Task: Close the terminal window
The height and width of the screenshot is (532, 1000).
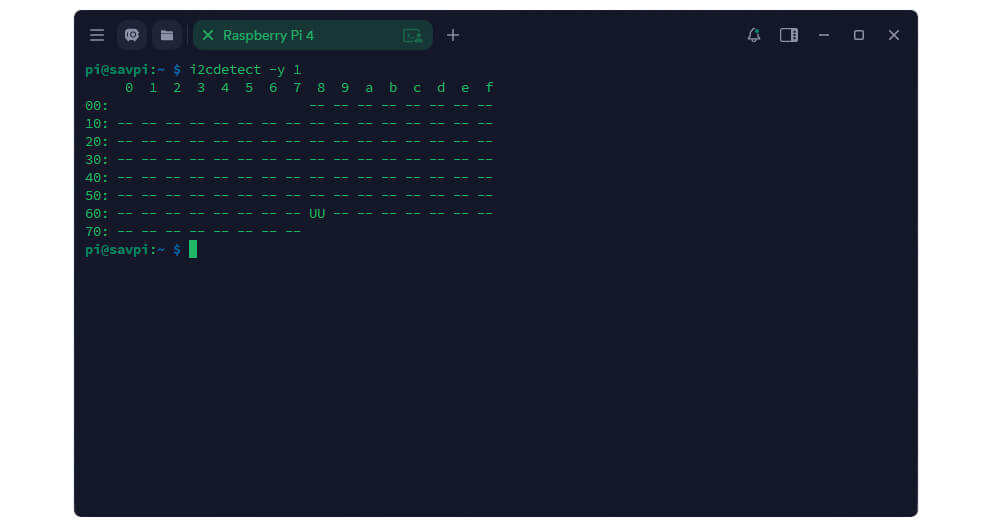Action: (x=894, y=35)
